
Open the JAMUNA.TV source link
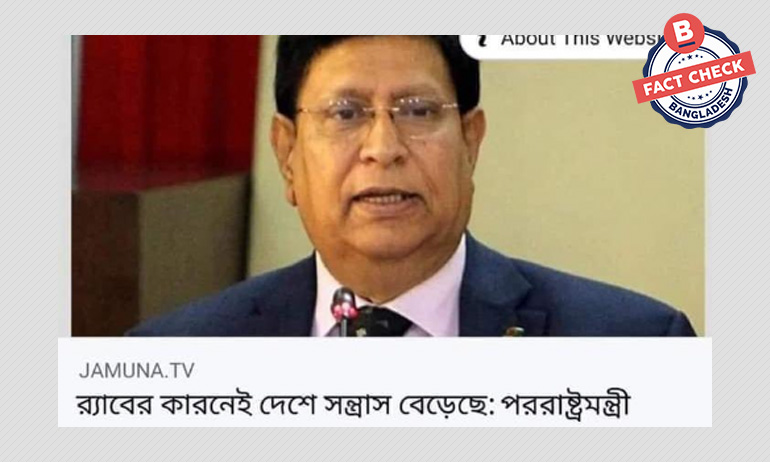coord(137,370)
